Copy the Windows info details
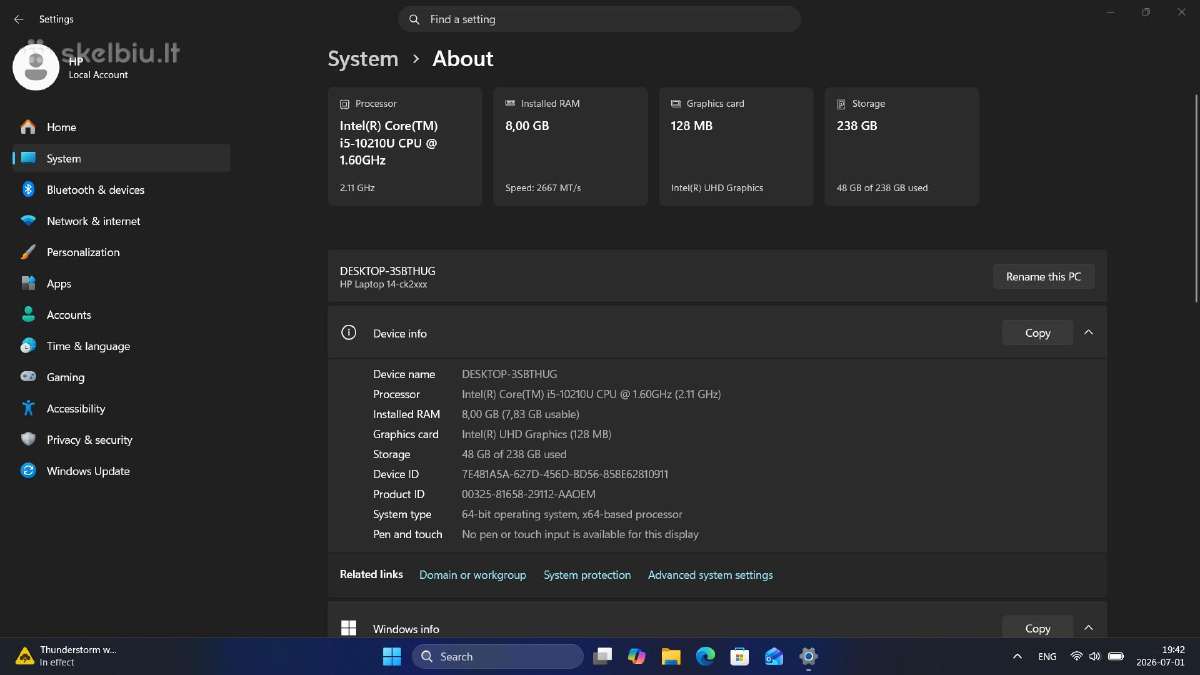 1037,628
